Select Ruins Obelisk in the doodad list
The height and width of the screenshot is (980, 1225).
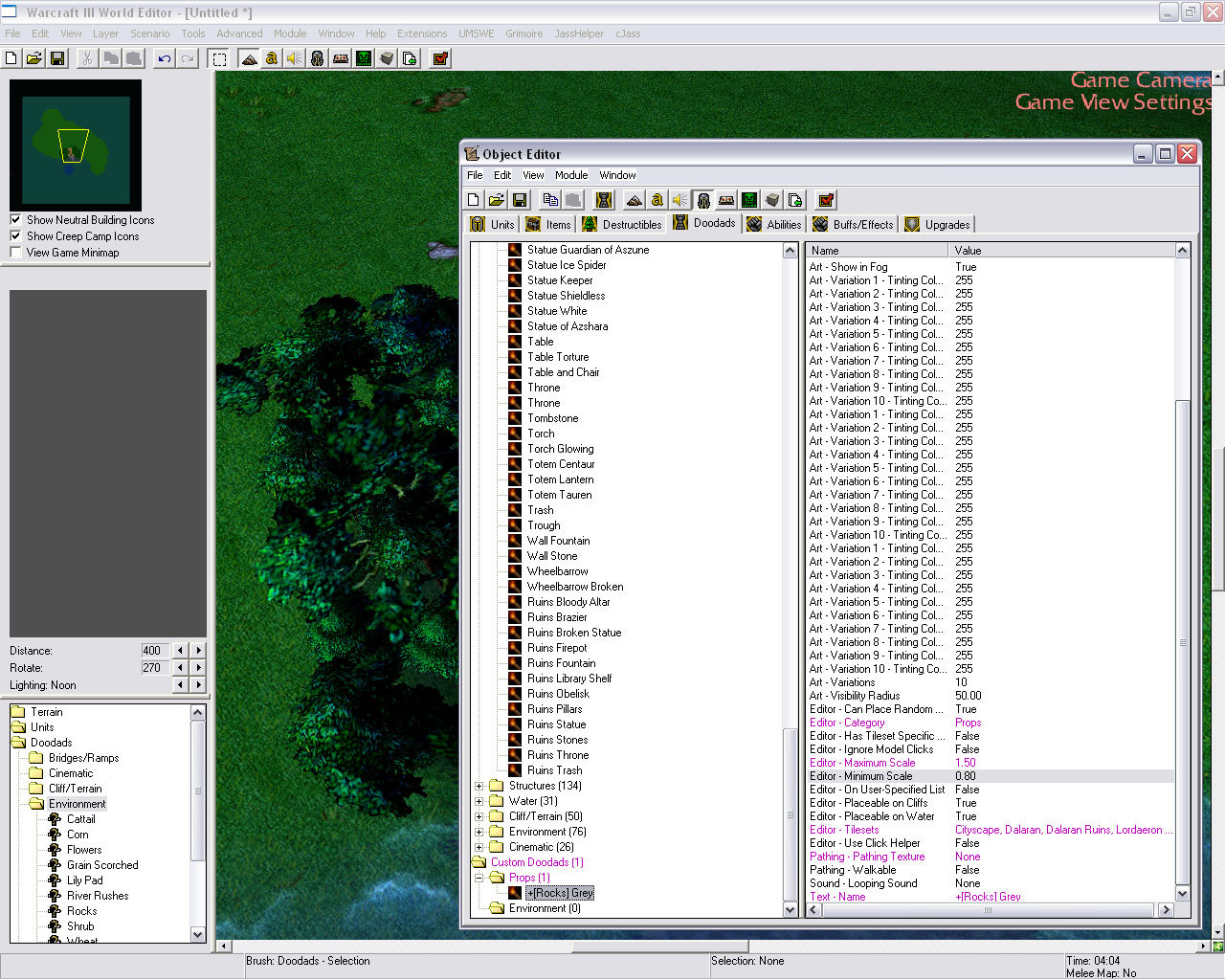pyautogui.click(x=558, y=694)
